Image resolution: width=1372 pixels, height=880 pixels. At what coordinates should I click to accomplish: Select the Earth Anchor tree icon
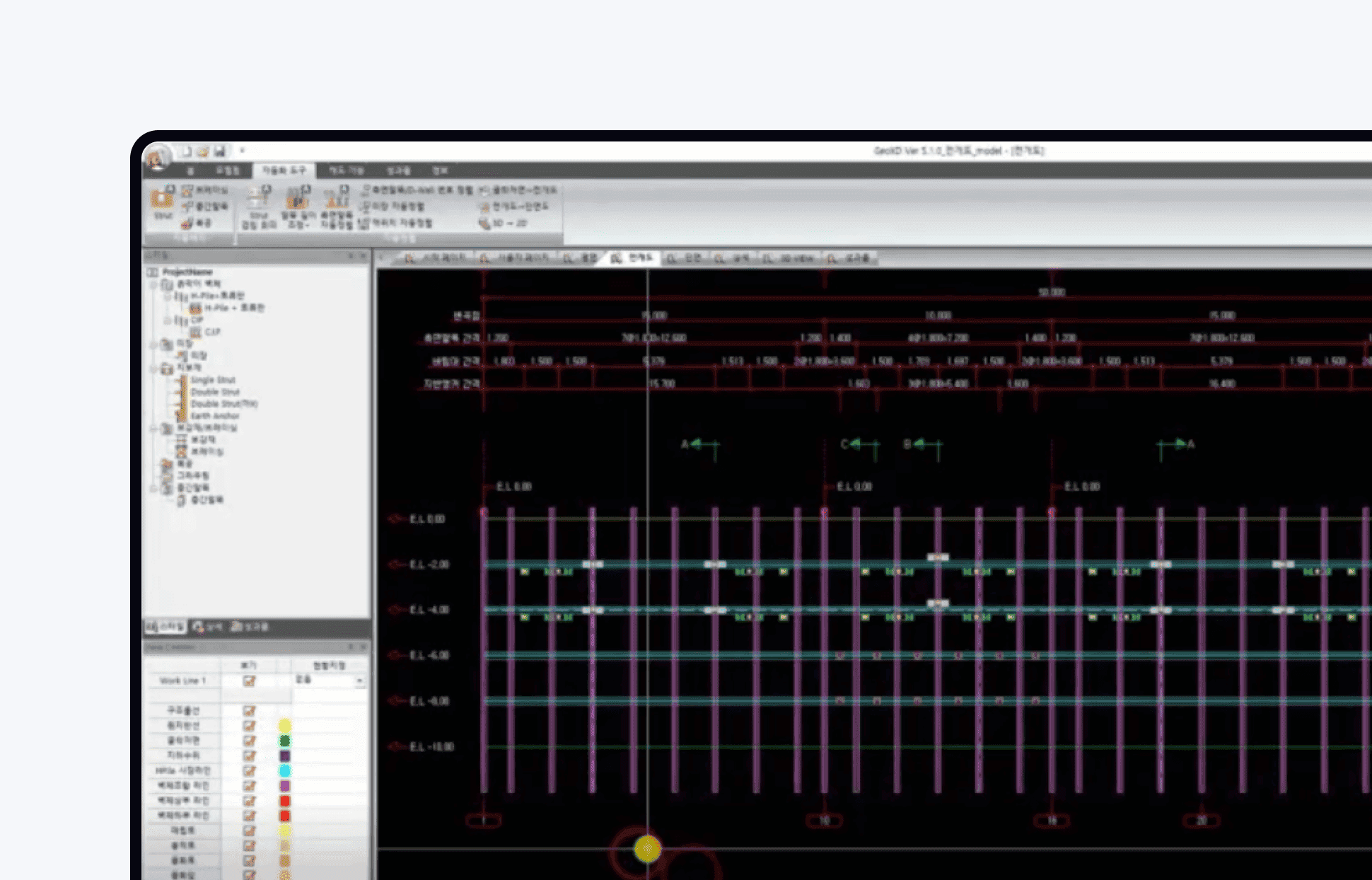181,416
